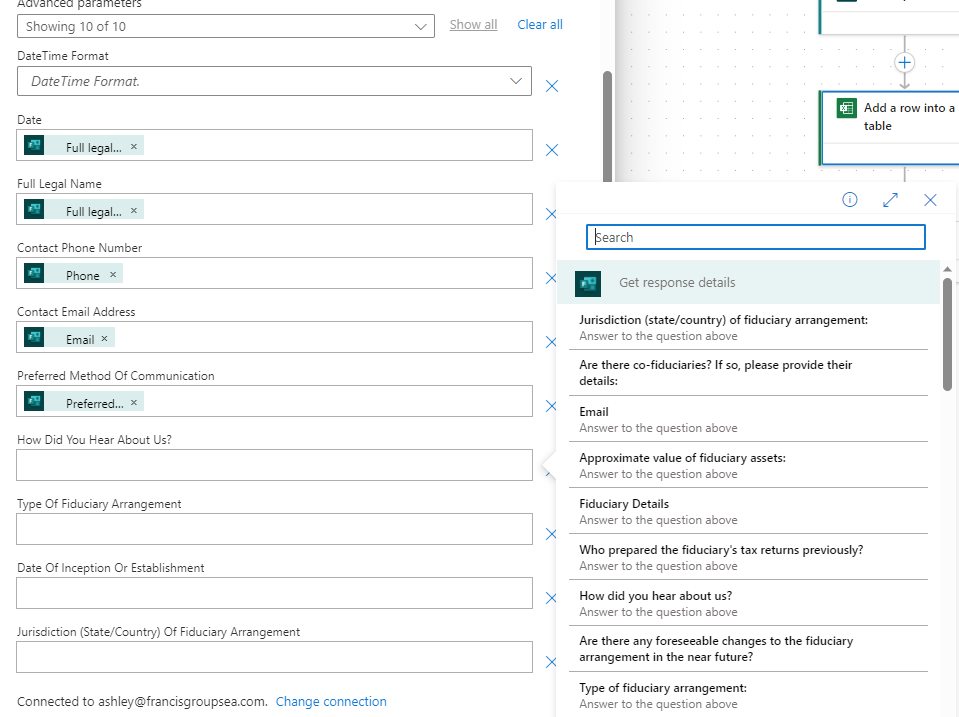This screenshot has height=717, width=959.
Task: Expand the dynamic content panel to full view
Action: (x=890, y=199)
